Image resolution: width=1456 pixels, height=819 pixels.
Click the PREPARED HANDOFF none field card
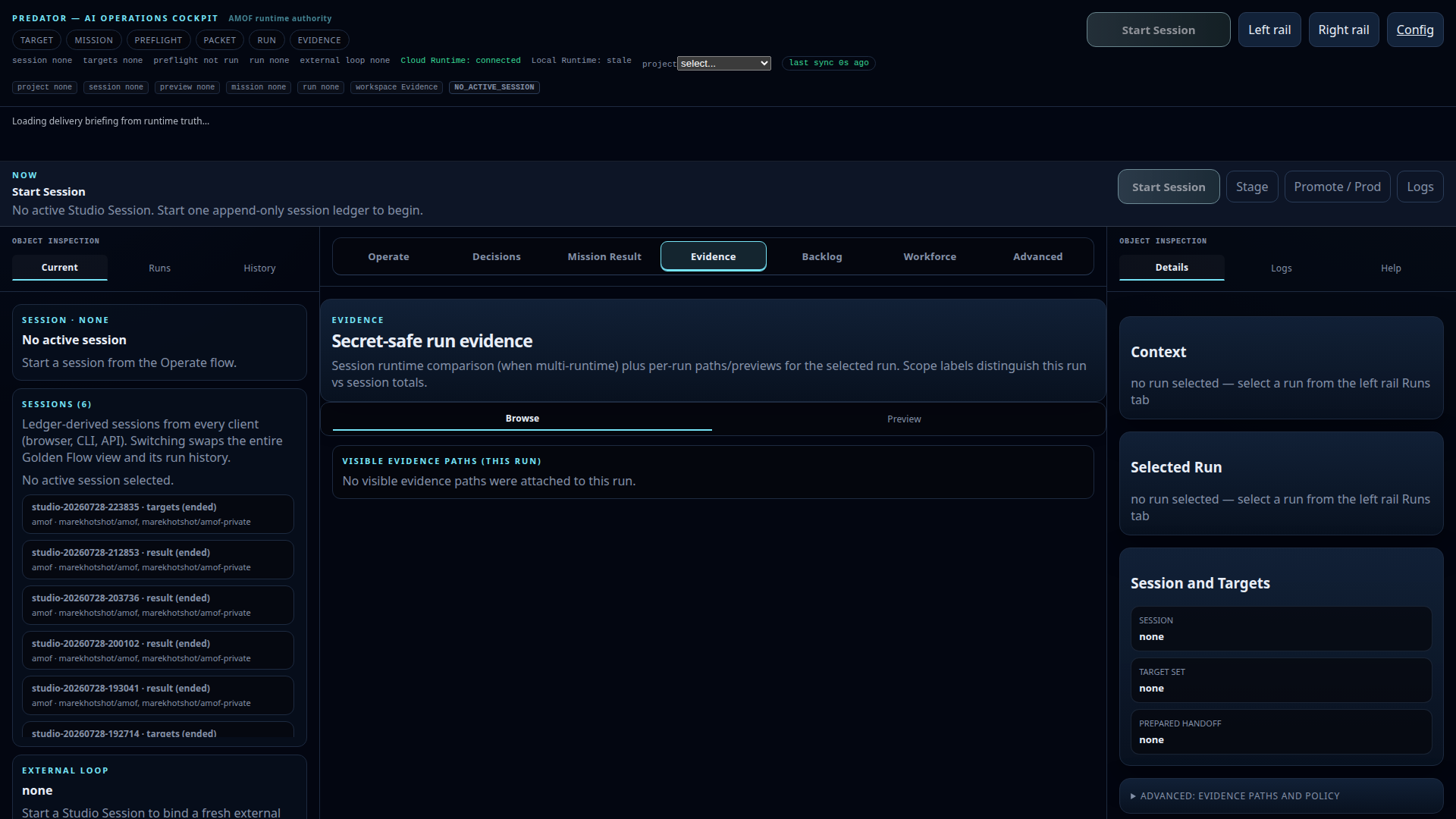click(x=1281, y=732)
